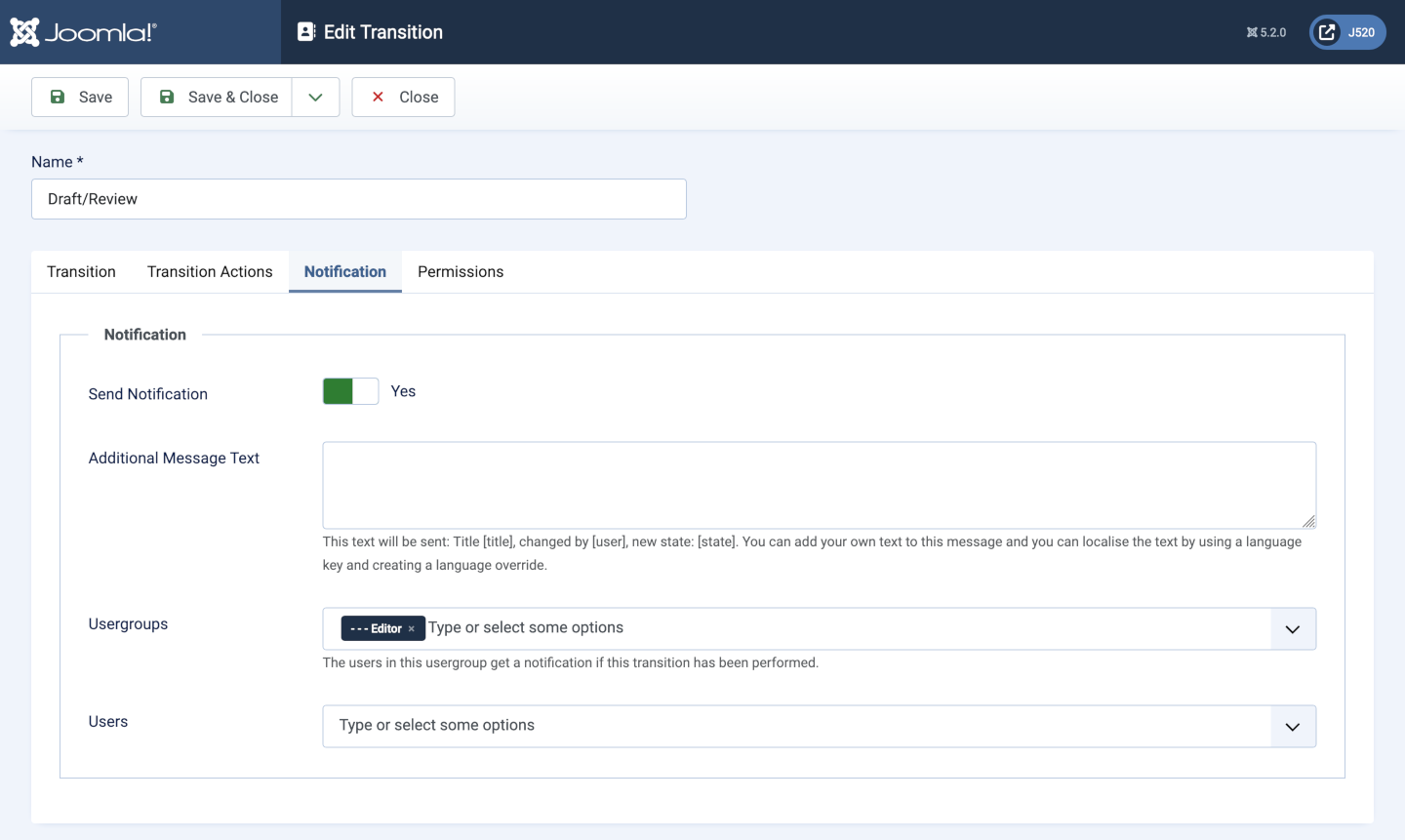1405x840 pixels.
Task: Open the Users selection dropdown
Action: click(1293, 726)
